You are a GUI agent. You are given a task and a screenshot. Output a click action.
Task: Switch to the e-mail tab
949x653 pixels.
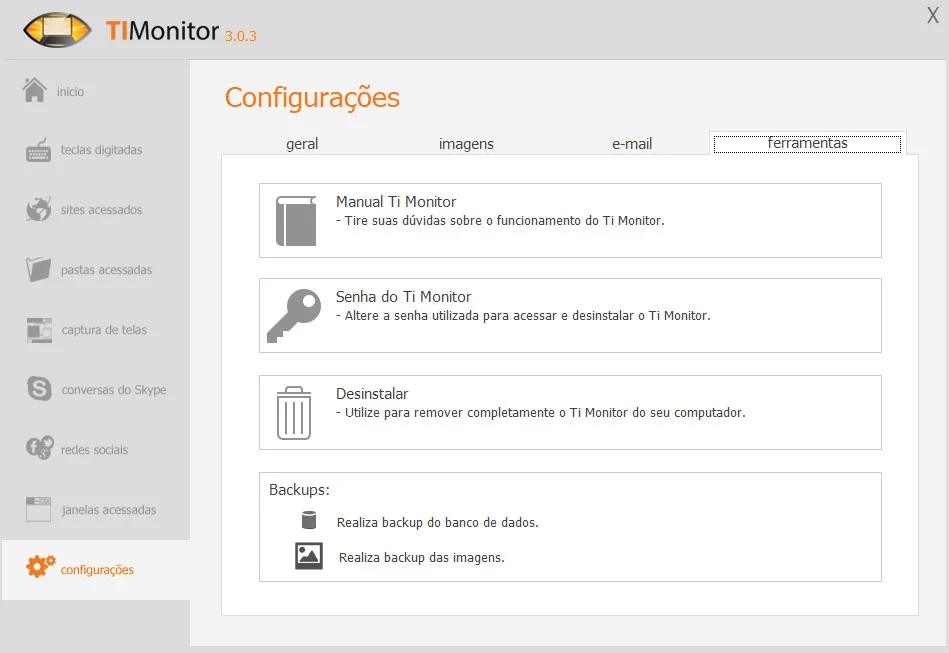pos(632,144)
